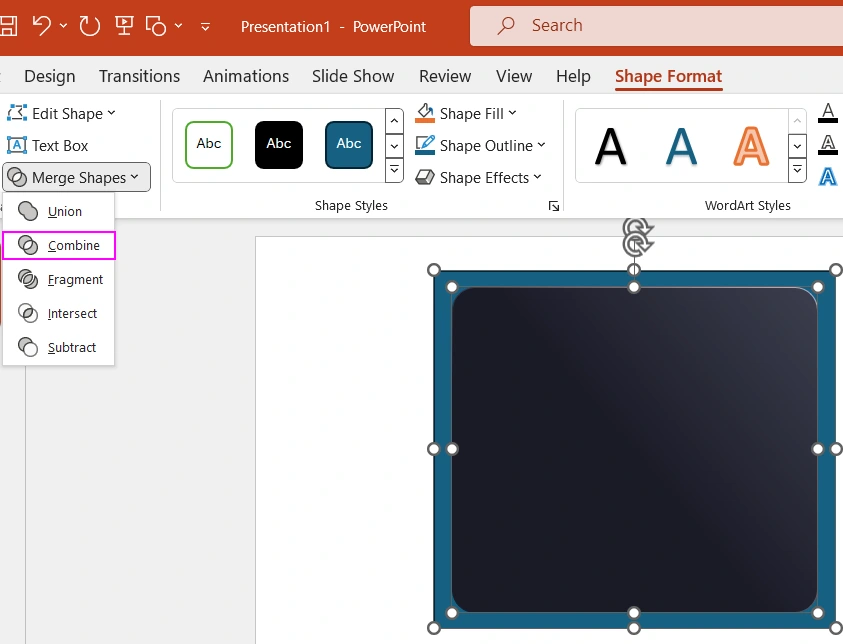Click the Shape Outline pen icon
Viewport: 843px width, 644px height.
click(x=425, y=145)
